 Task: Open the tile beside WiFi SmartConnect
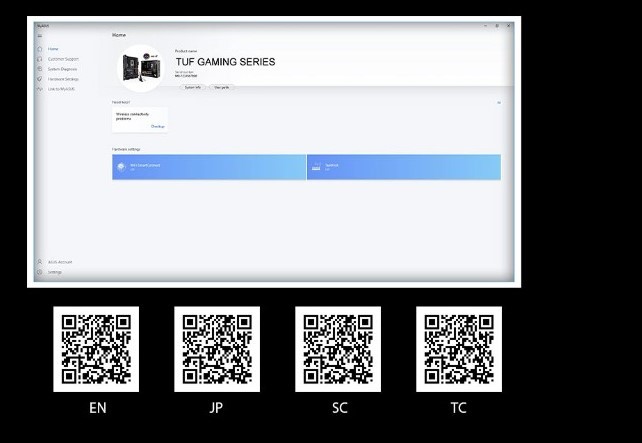404,167
